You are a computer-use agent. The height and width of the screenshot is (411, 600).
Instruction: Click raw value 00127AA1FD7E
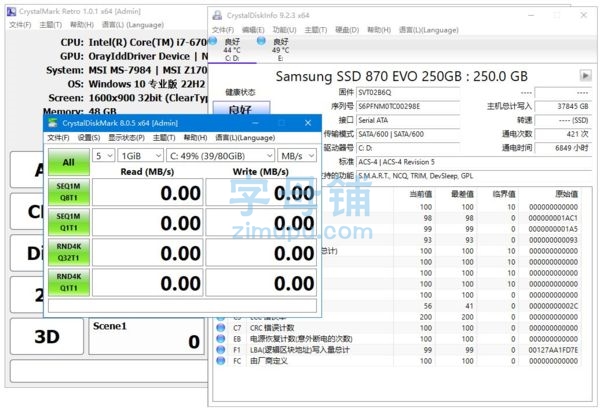tap(553, 350)
